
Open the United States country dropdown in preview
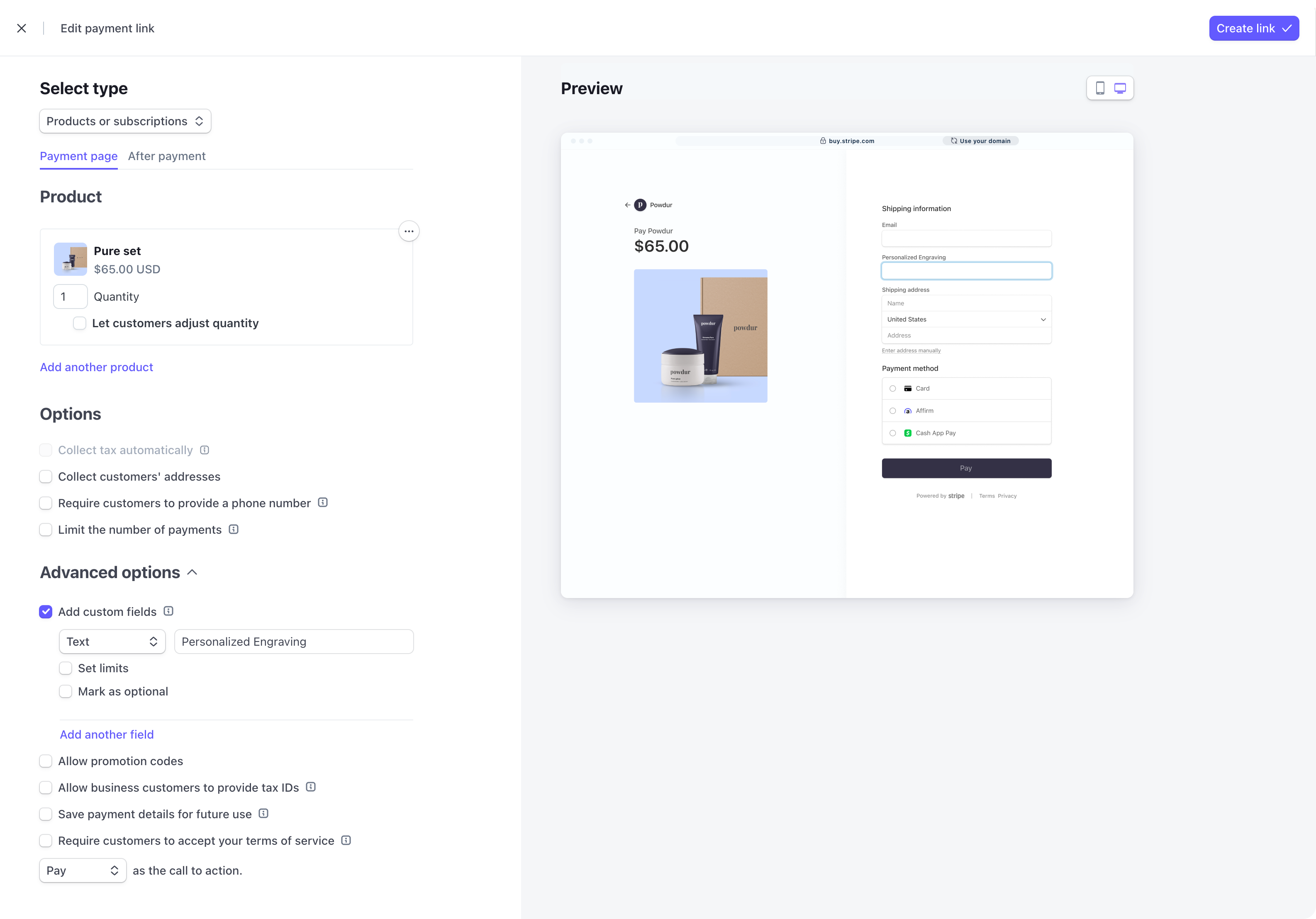(966, 320)
